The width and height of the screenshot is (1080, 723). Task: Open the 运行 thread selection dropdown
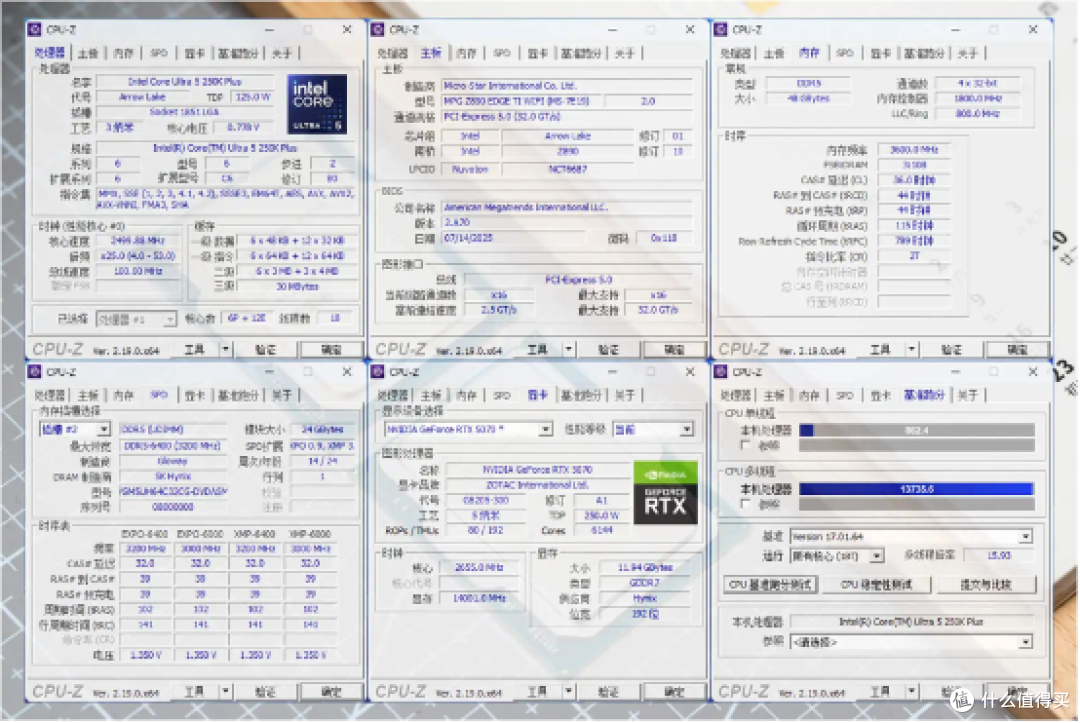click(x=837, y=556)
